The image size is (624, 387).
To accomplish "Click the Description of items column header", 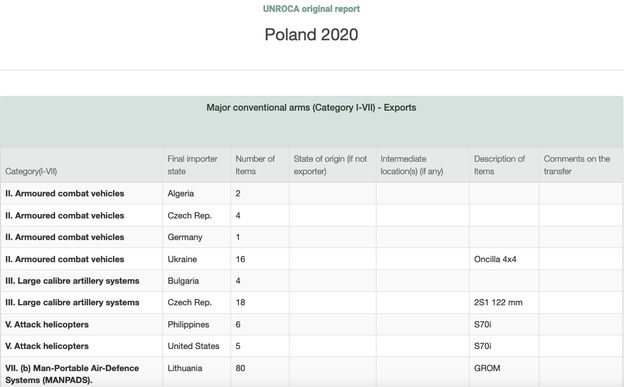I will [499, 165].
